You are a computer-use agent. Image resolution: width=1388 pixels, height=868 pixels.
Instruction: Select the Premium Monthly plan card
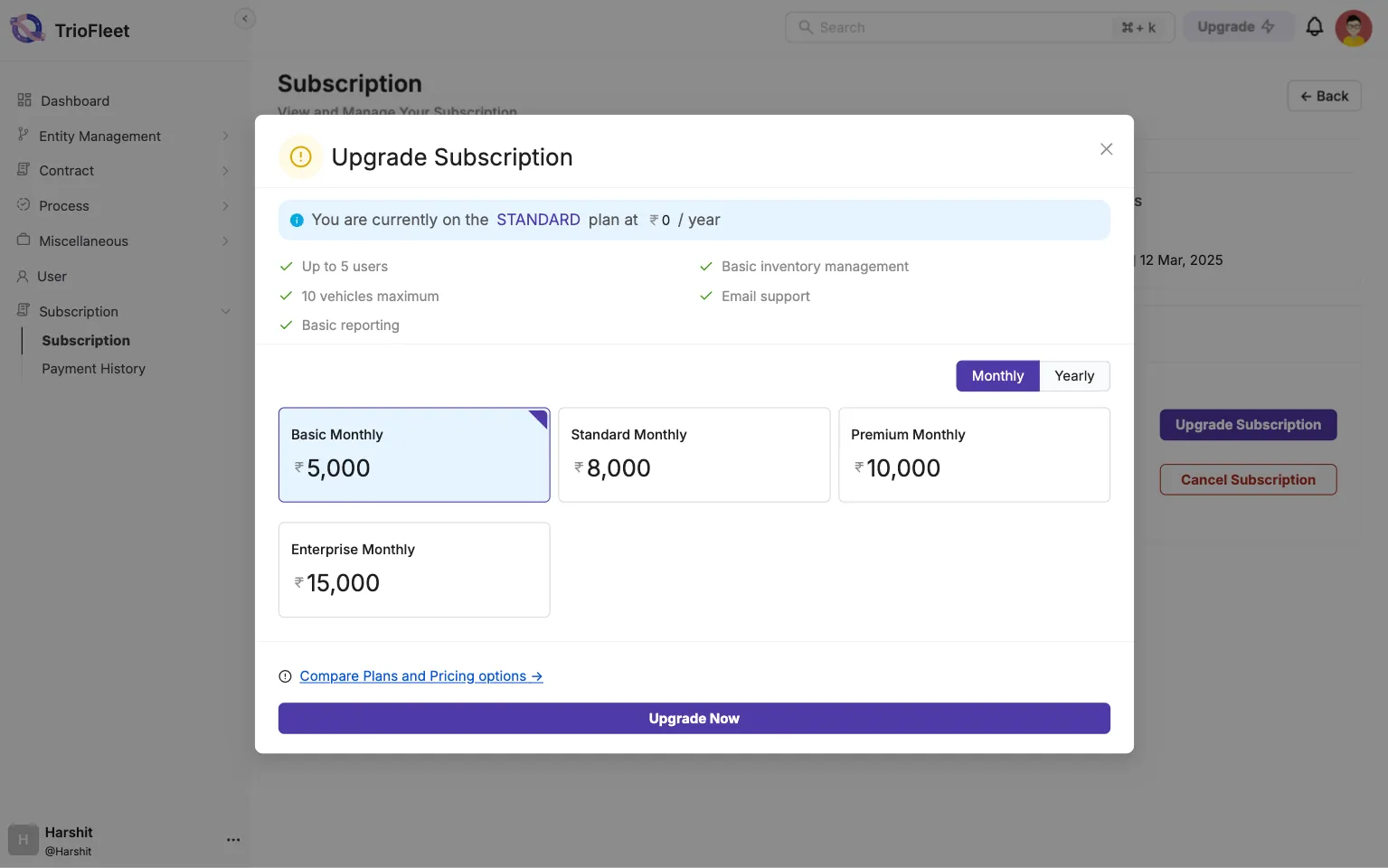pos(974,455)
